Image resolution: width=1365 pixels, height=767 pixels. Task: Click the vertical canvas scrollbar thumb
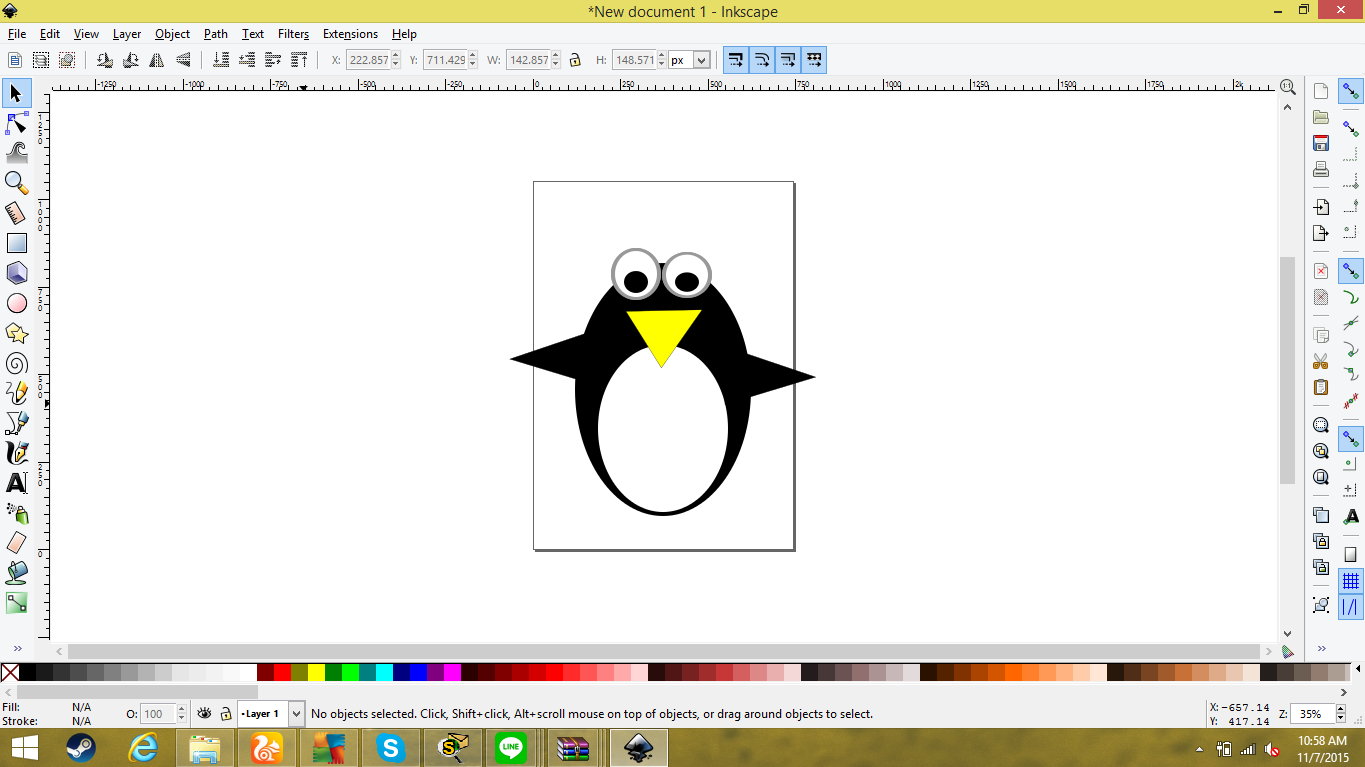1287,370
